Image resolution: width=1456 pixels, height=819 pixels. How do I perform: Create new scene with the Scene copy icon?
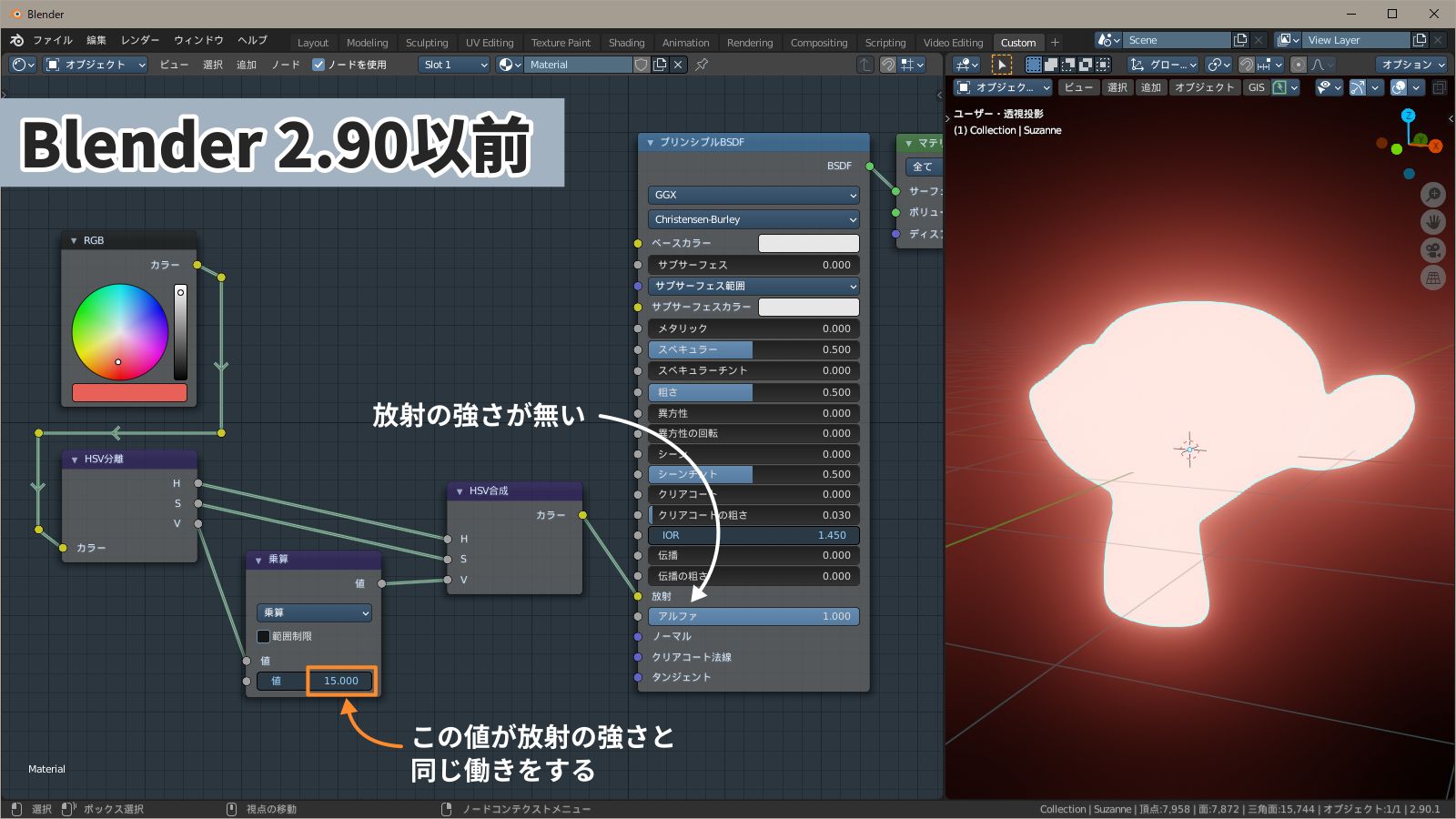point(1240,40)
